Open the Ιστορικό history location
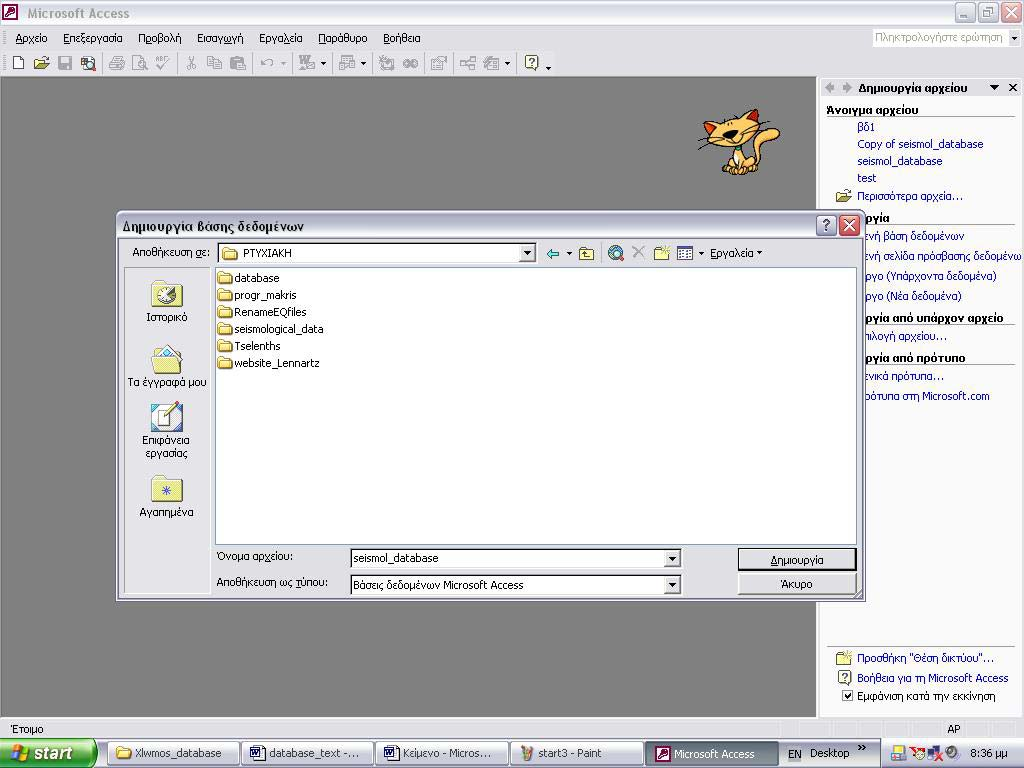This screenshot has width=1024, height=768. [167, 302]
